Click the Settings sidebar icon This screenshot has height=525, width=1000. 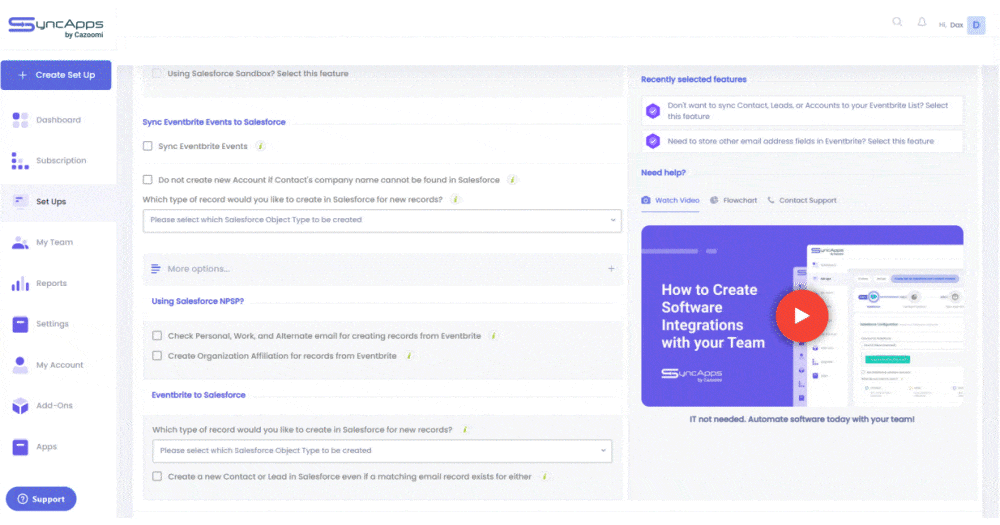[20, 324]
